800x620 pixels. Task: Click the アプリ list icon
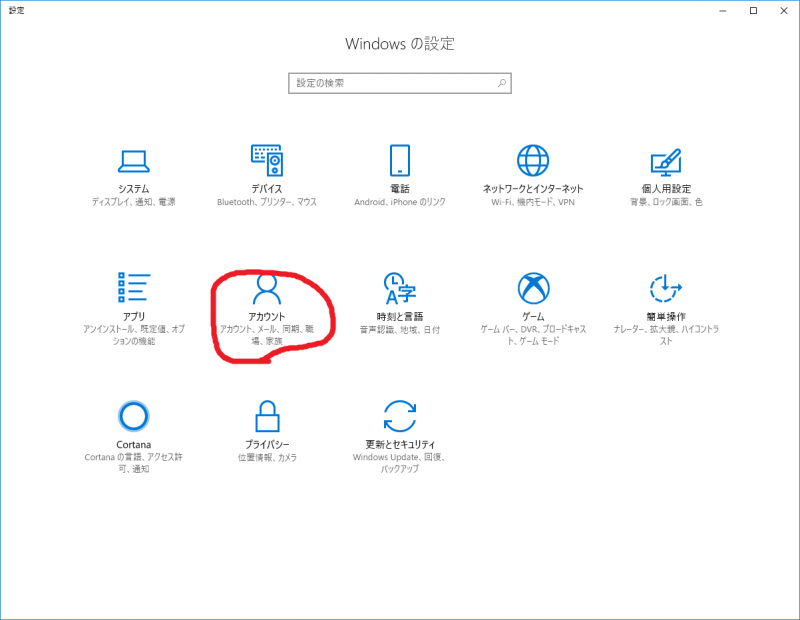(x=133, y=288)
